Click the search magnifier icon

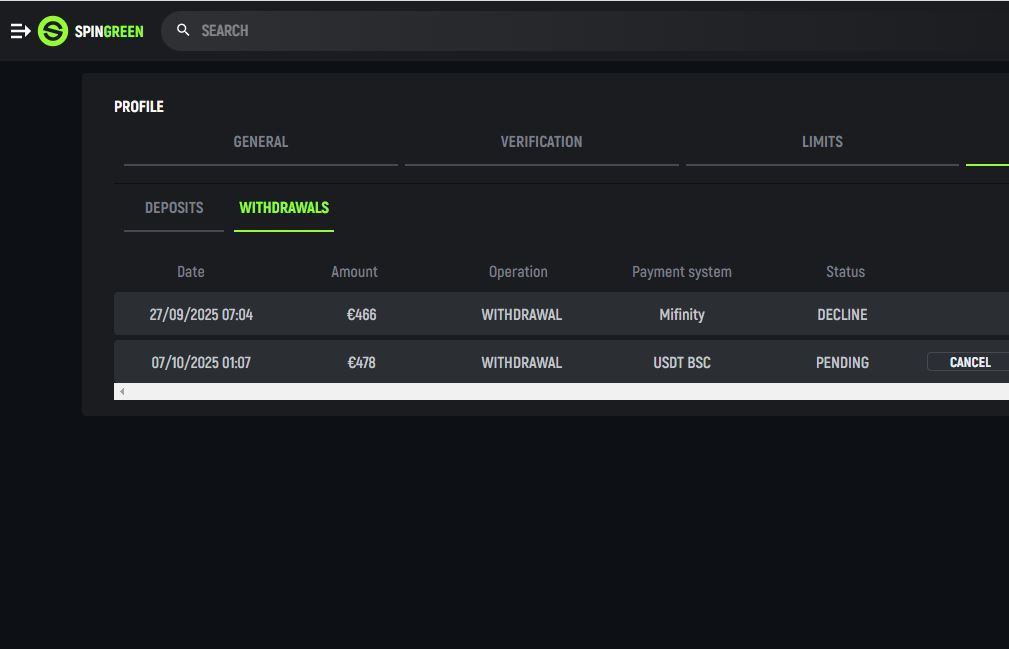pyautogui.click(x=183, y=30)
